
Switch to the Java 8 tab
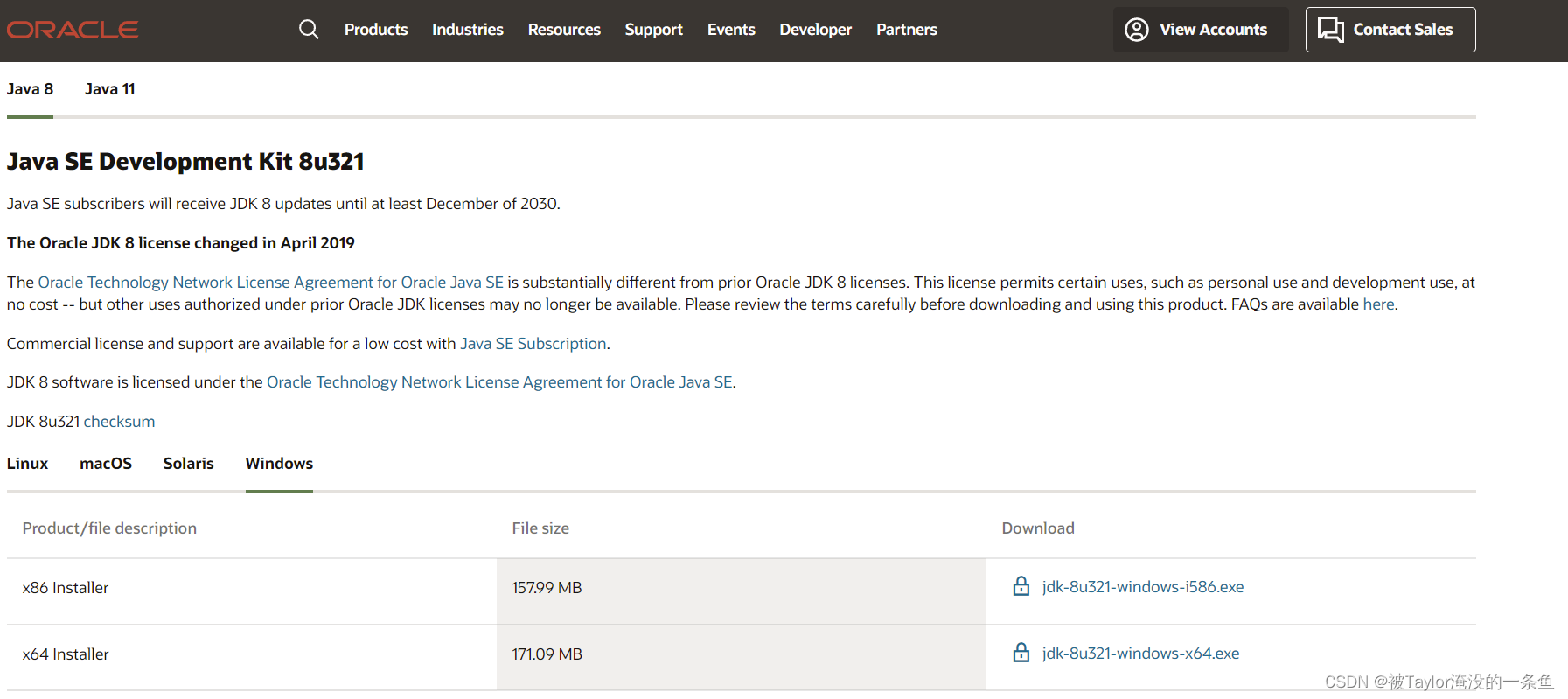(x=30, y=89)
